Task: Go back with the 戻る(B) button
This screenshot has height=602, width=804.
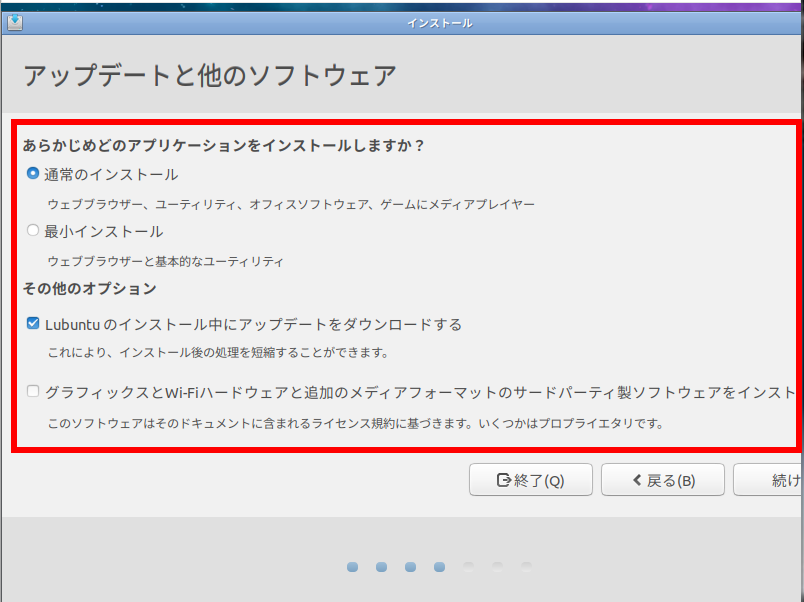Action: tap(662, 480)
